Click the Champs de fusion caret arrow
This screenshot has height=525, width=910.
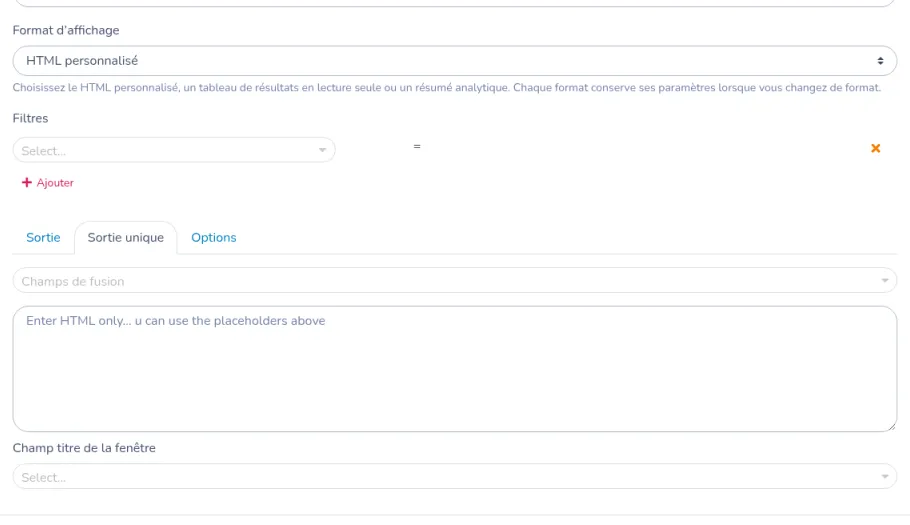click(x=884, y=281)
